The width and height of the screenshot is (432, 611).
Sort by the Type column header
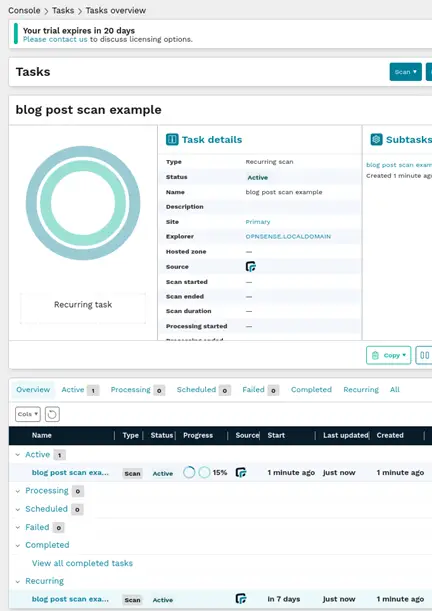[x=130, y=435]
